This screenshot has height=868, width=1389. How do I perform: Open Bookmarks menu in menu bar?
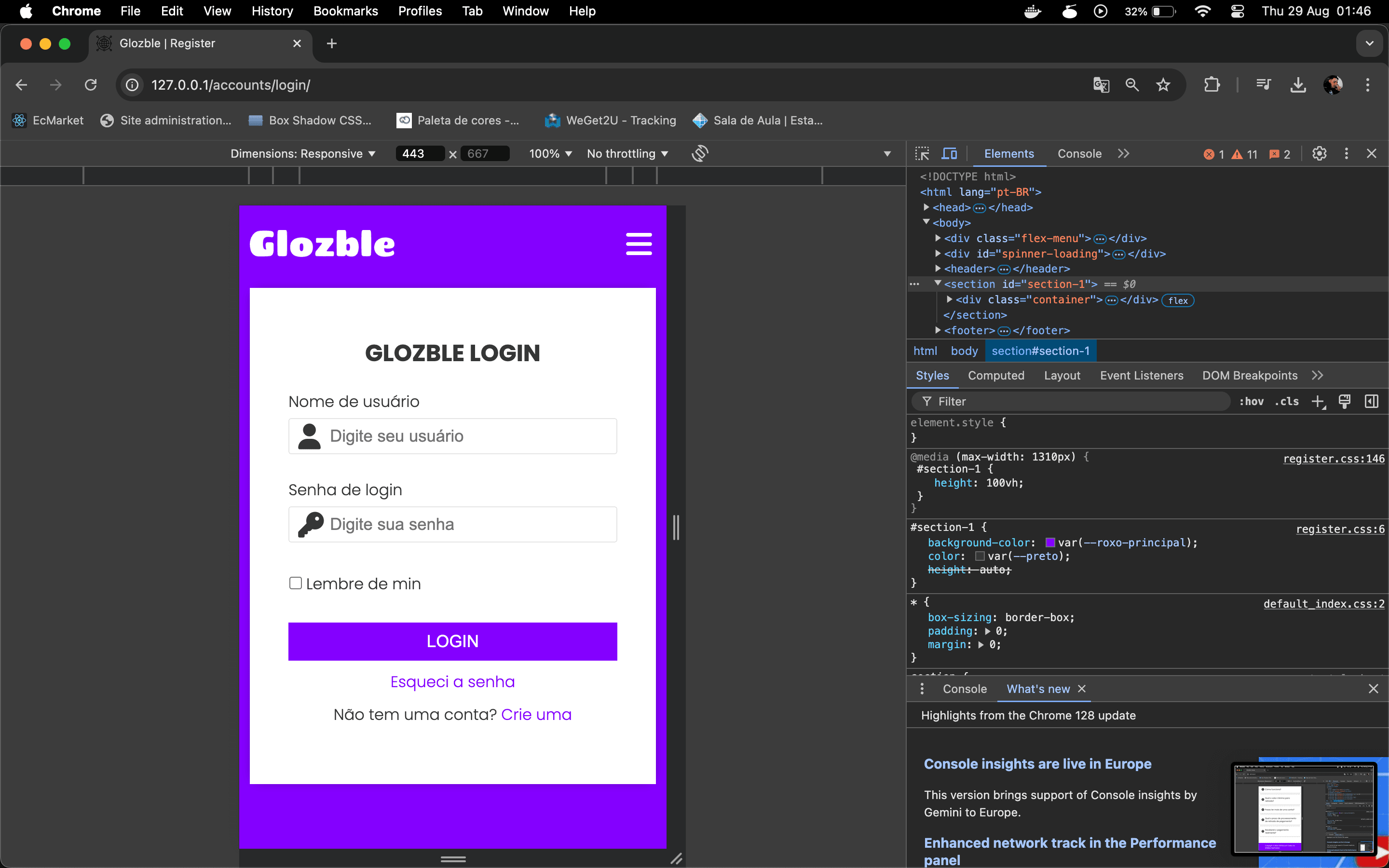coord(345,11)
